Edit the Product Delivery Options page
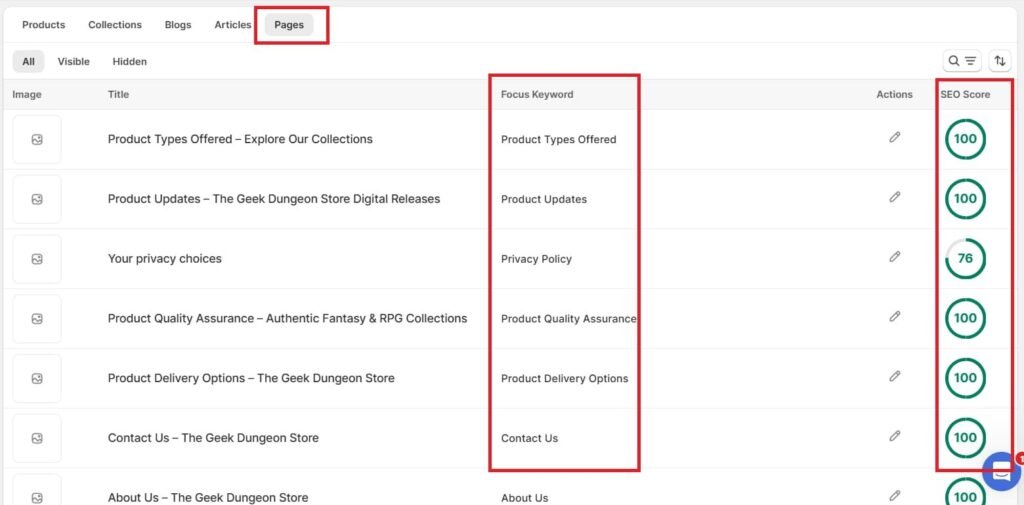The height and width of the screenshot is (505, 1024). [895, 376]
